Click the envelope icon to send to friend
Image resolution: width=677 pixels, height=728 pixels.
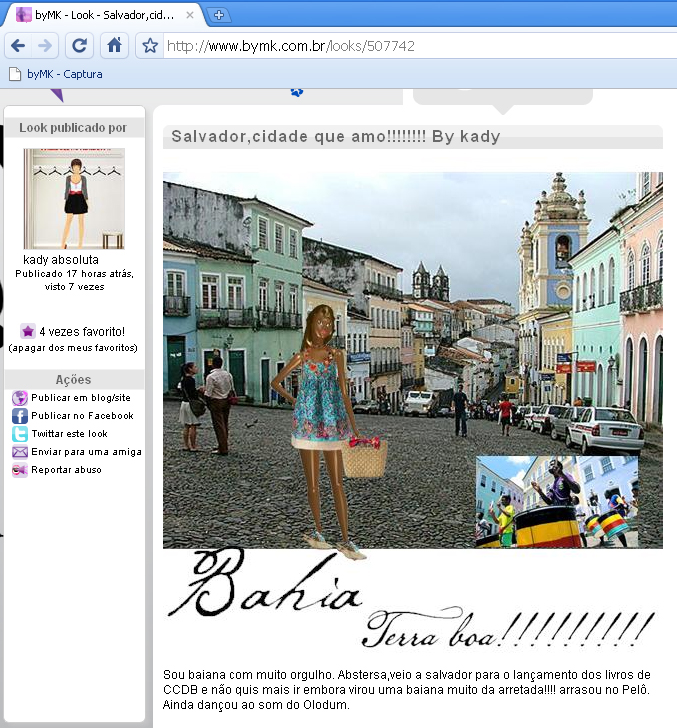pos(19,452)
